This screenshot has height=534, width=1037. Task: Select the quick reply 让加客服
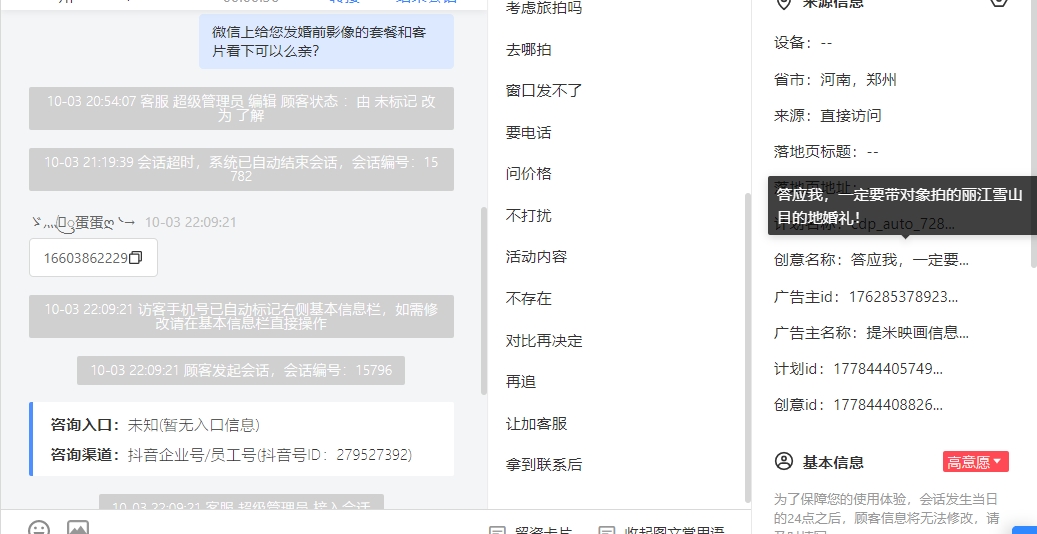point(536,423)
